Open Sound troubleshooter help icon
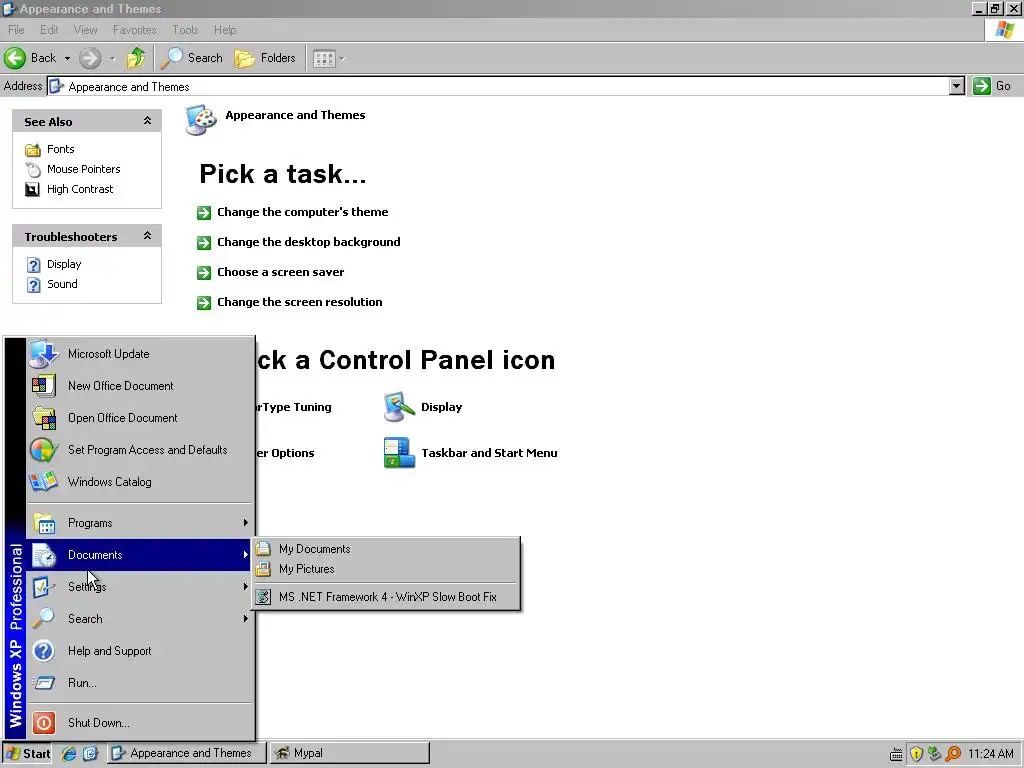Image resolution: width=1024 pixels, height=768 pixels. click(x=33, y=285)
